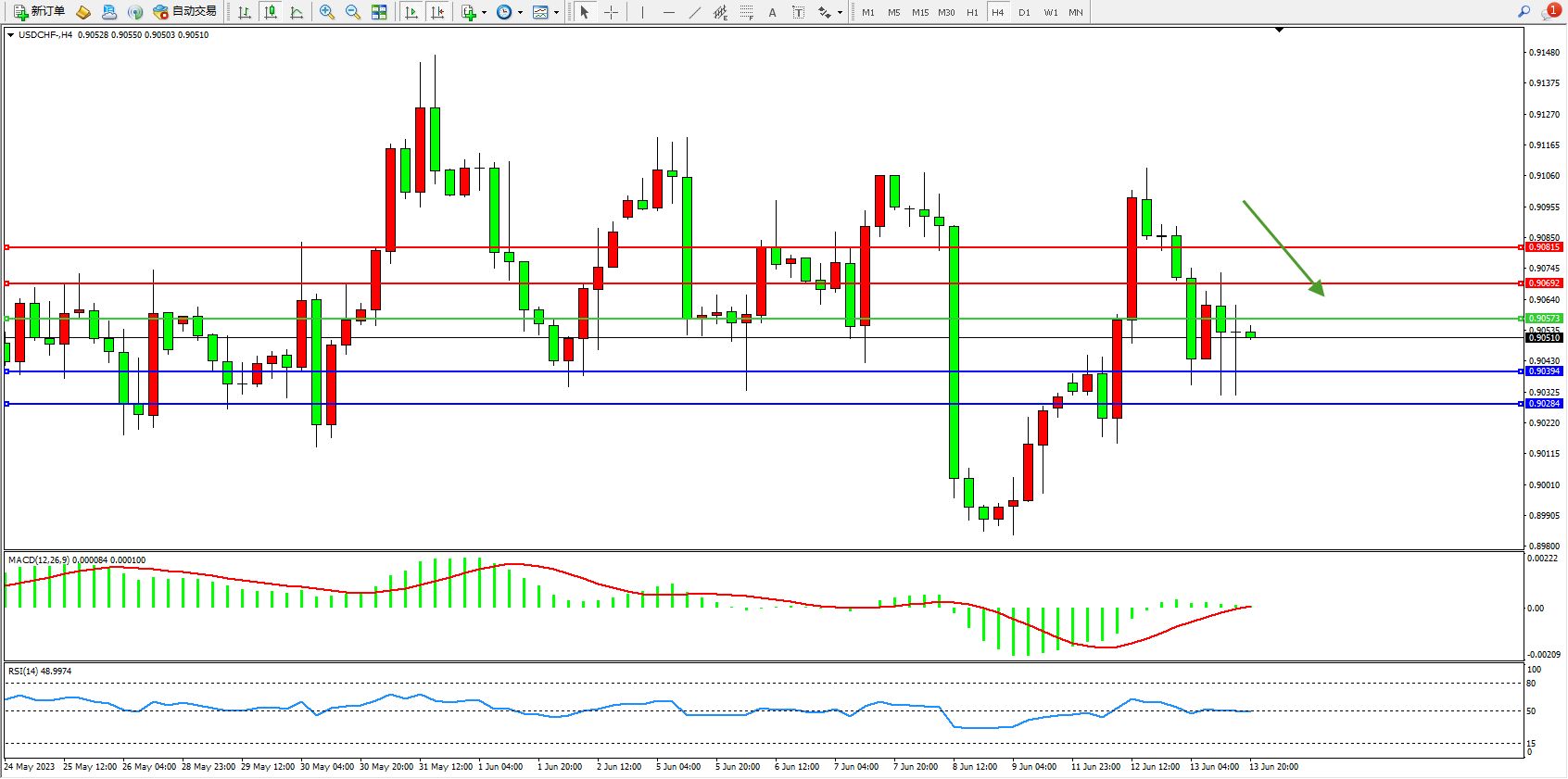Viewport: 1568px width, 779px height.
Task: Select the crosshair tool
Action: (612, 12)
